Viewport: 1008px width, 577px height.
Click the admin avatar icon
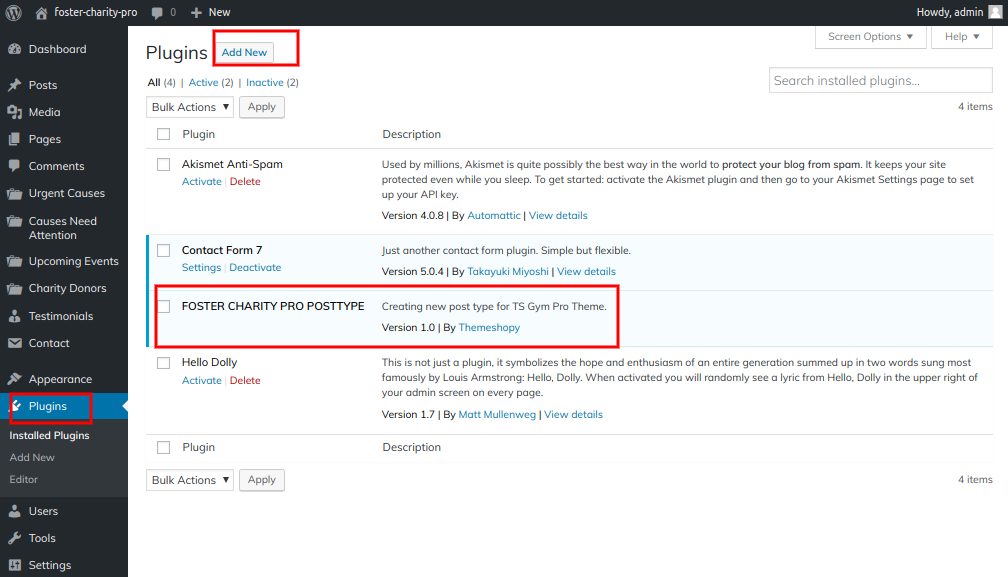[x=995, y=12]
